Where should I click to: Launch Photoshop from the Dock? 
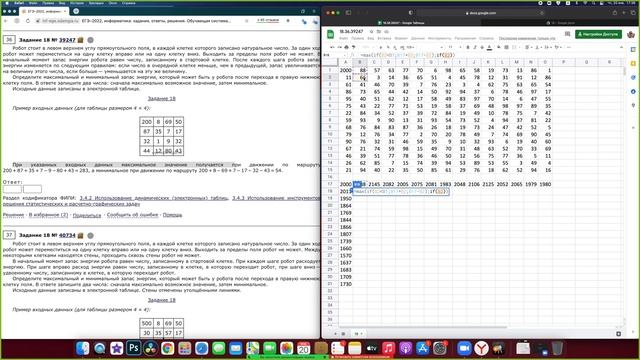coord(133,348)
